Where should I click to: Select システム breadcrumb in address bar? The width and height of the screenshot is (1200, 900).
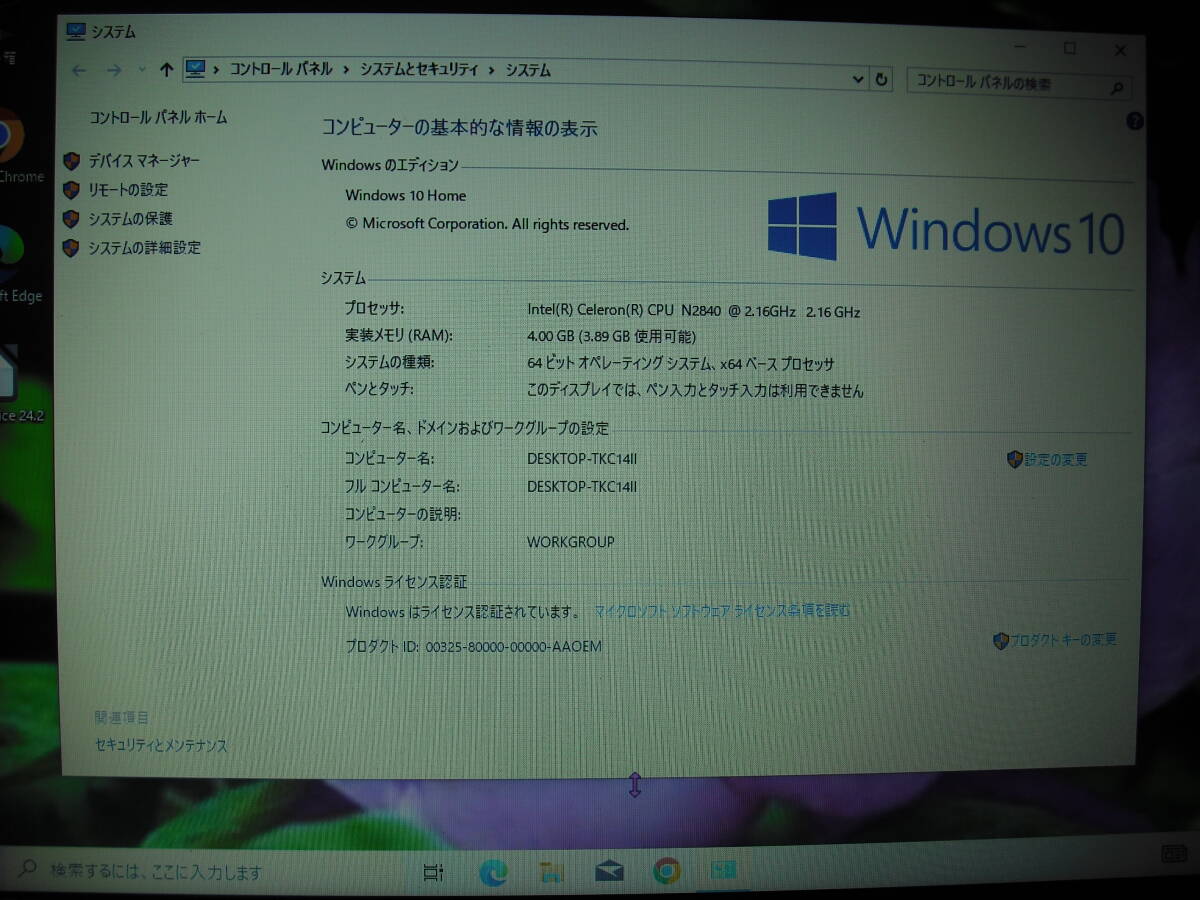click(x=528, y=70)
